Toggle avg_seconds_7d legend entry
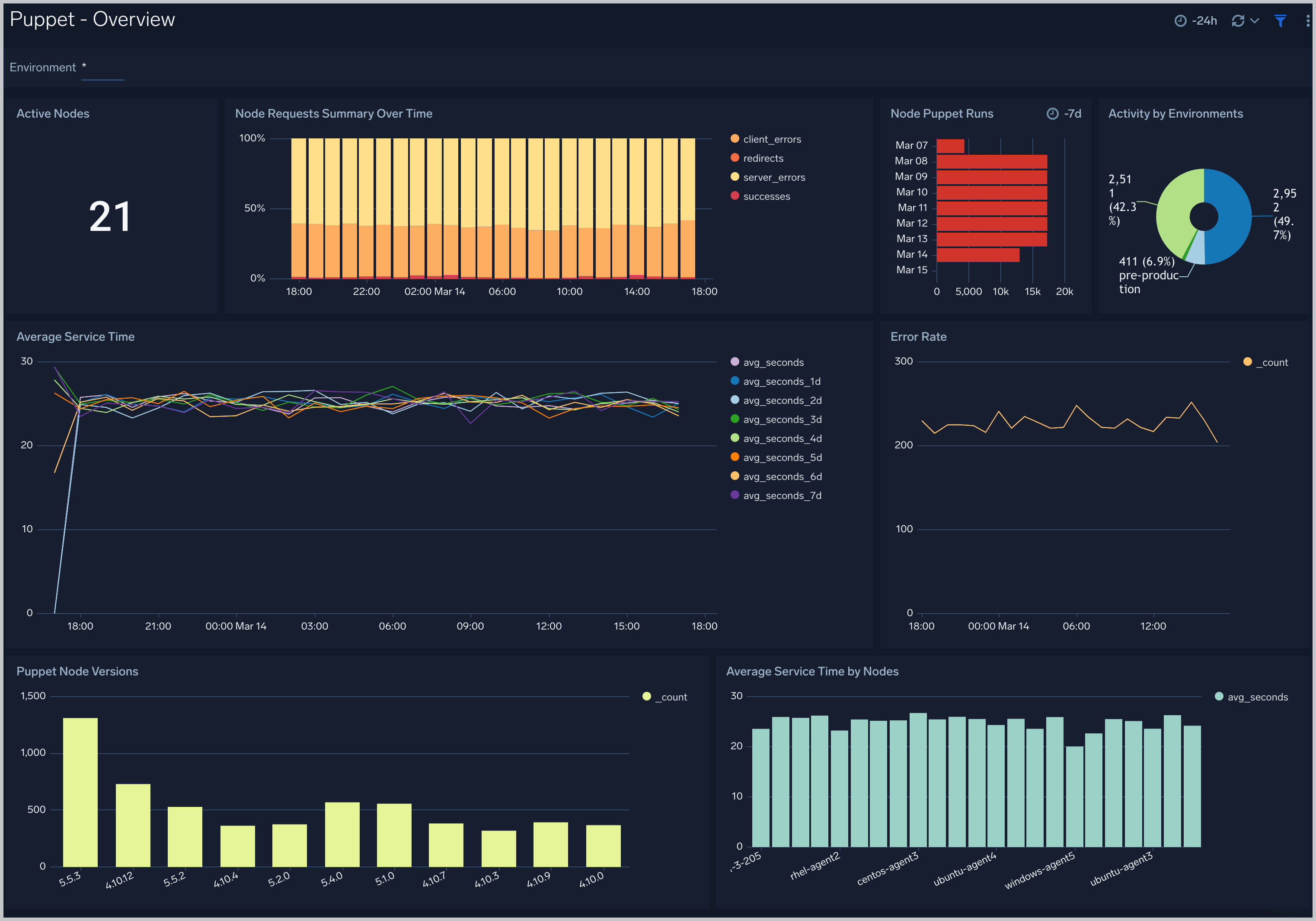This screenshot has height=921, width=1316. pos(776,495)
